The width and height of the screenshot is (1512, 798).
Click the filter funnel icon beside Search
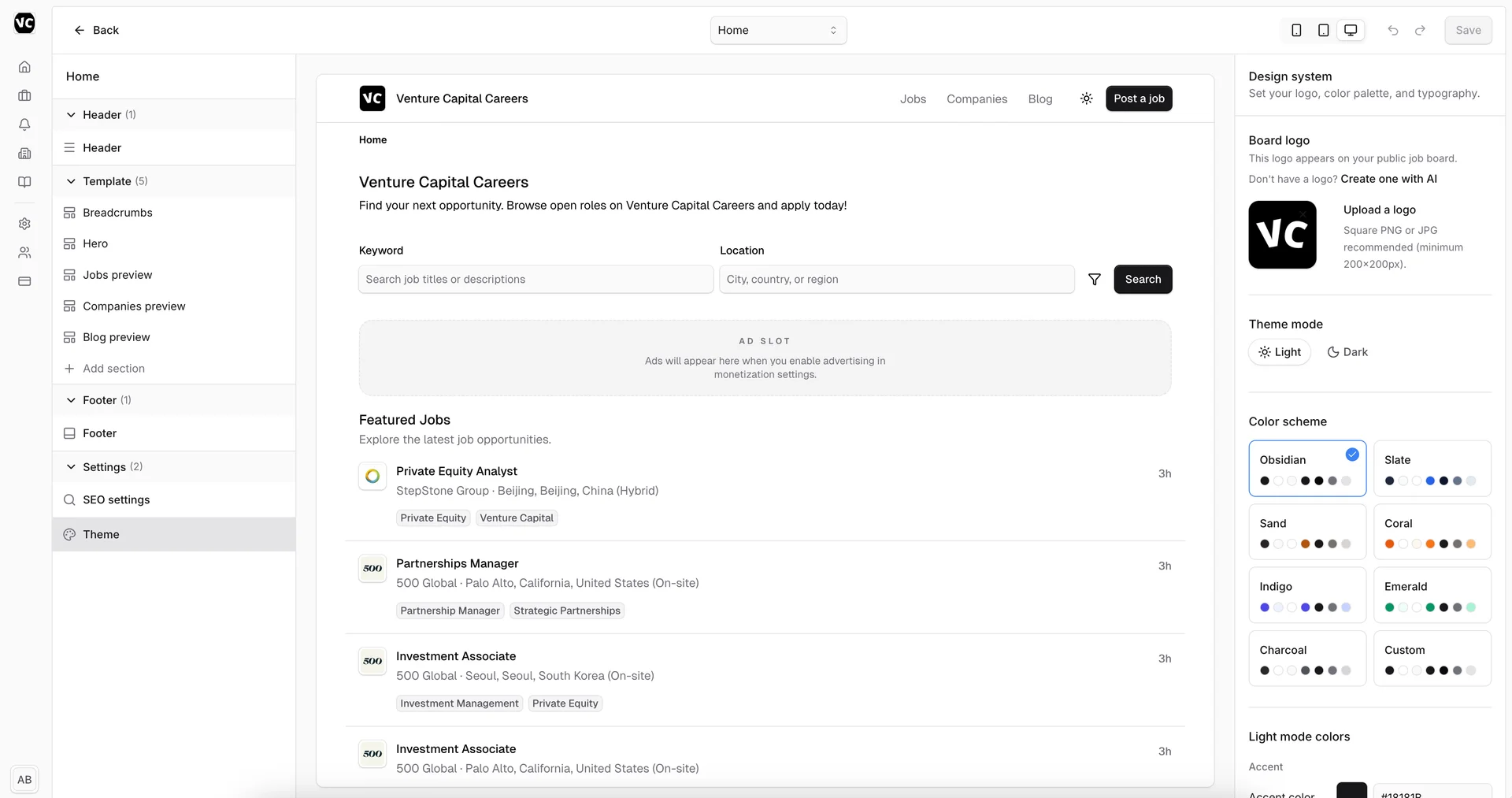coord(1094,280)
